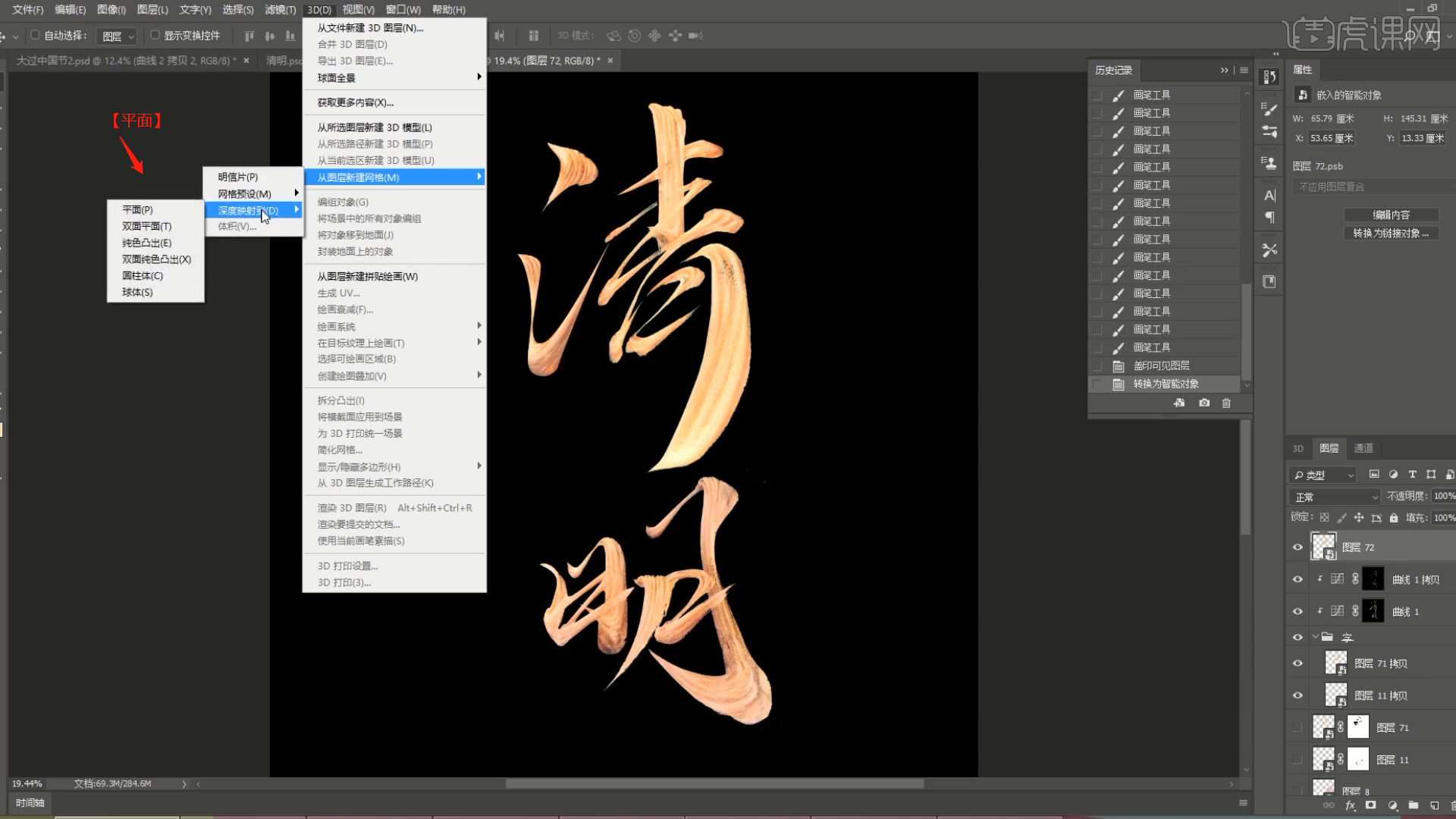Screen dimensions: 1456x819
Task: Create new snapshot with camera icon
Action: (1204, 403)
